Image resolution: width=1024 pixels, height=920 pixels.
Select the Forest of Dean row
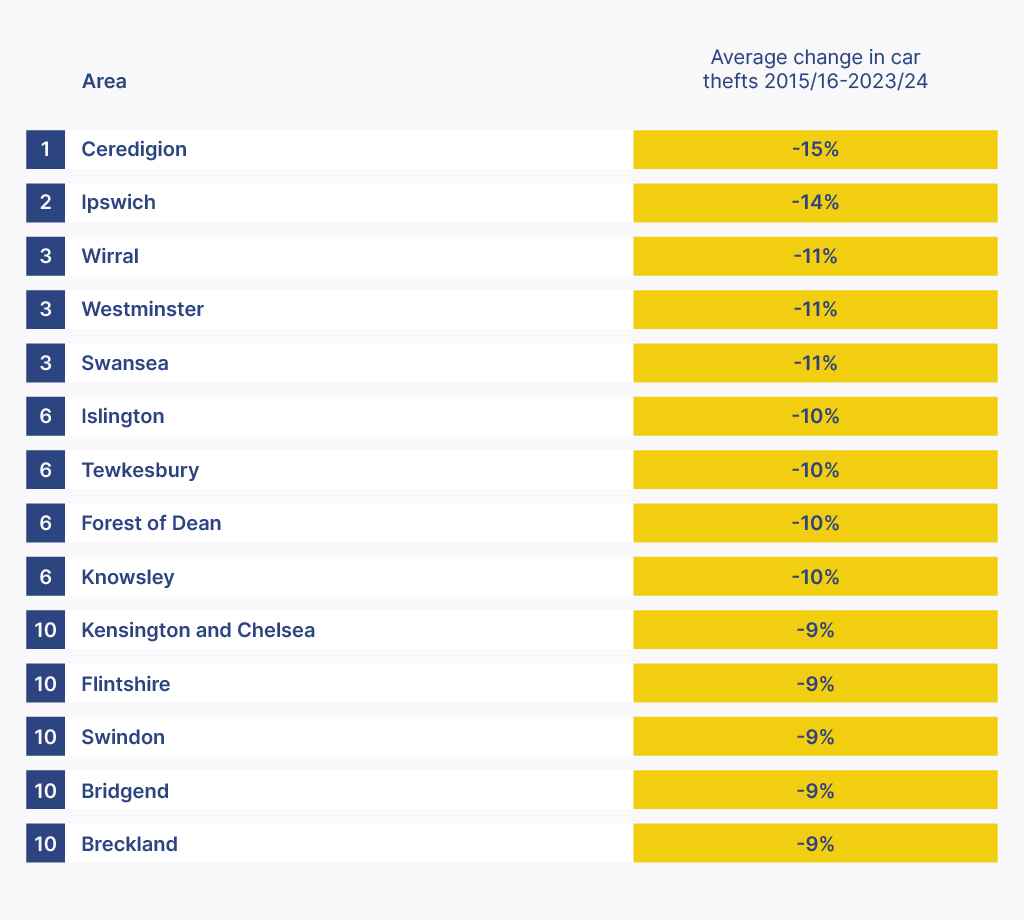pyautogui.click(x=151, y=523)
